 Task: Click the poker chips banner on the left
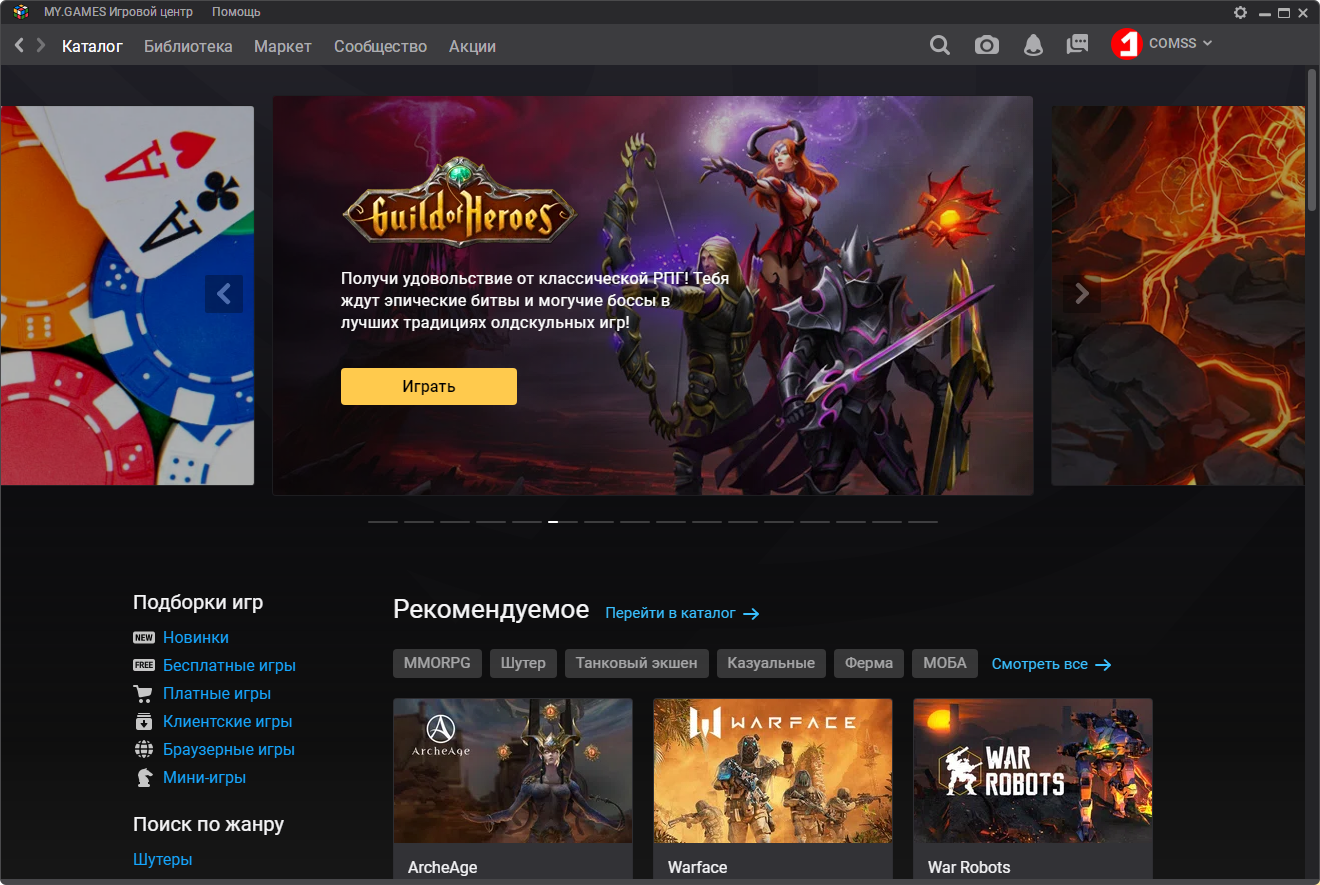click(127, 295)
